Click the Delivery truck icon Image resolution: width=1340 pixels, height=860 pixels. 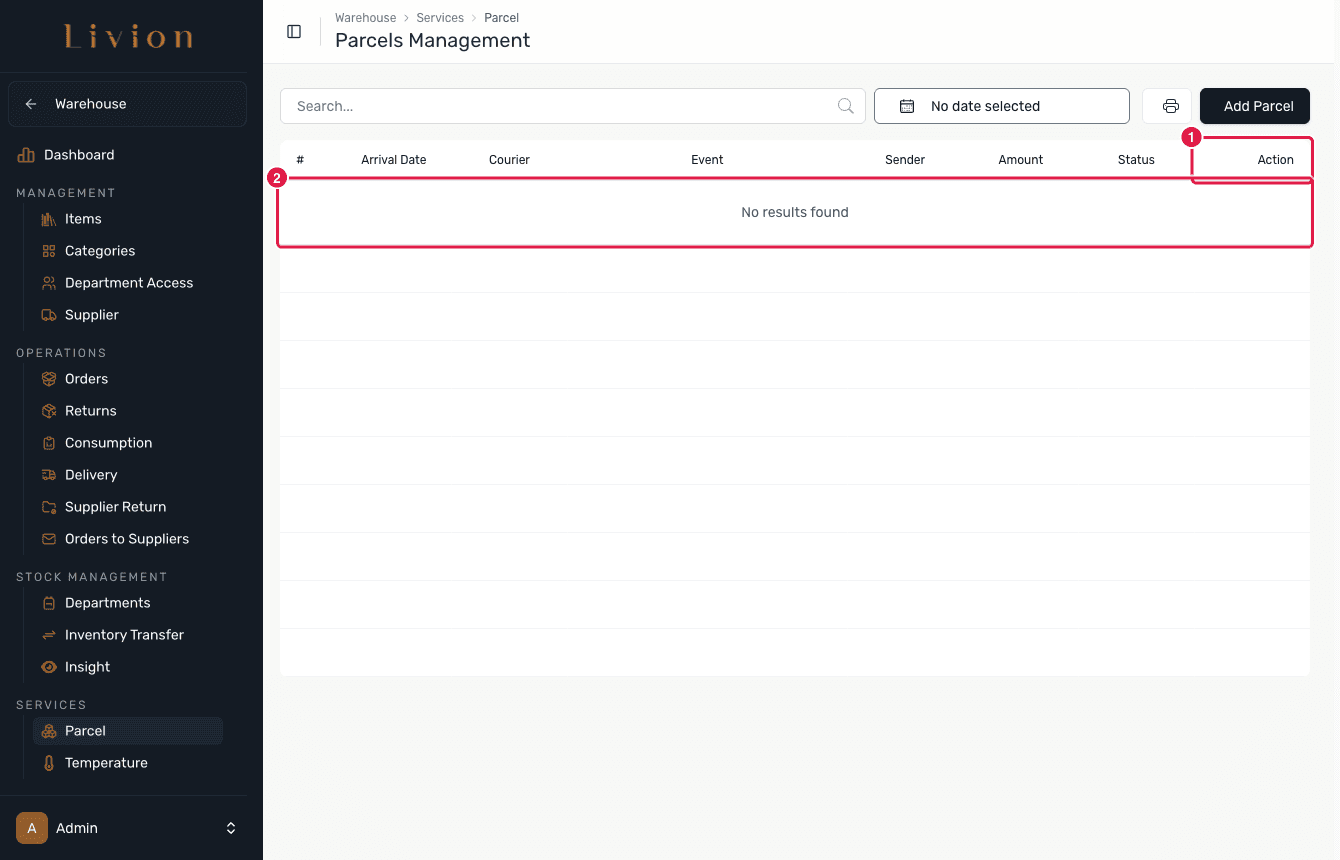(x=49, y=475)
